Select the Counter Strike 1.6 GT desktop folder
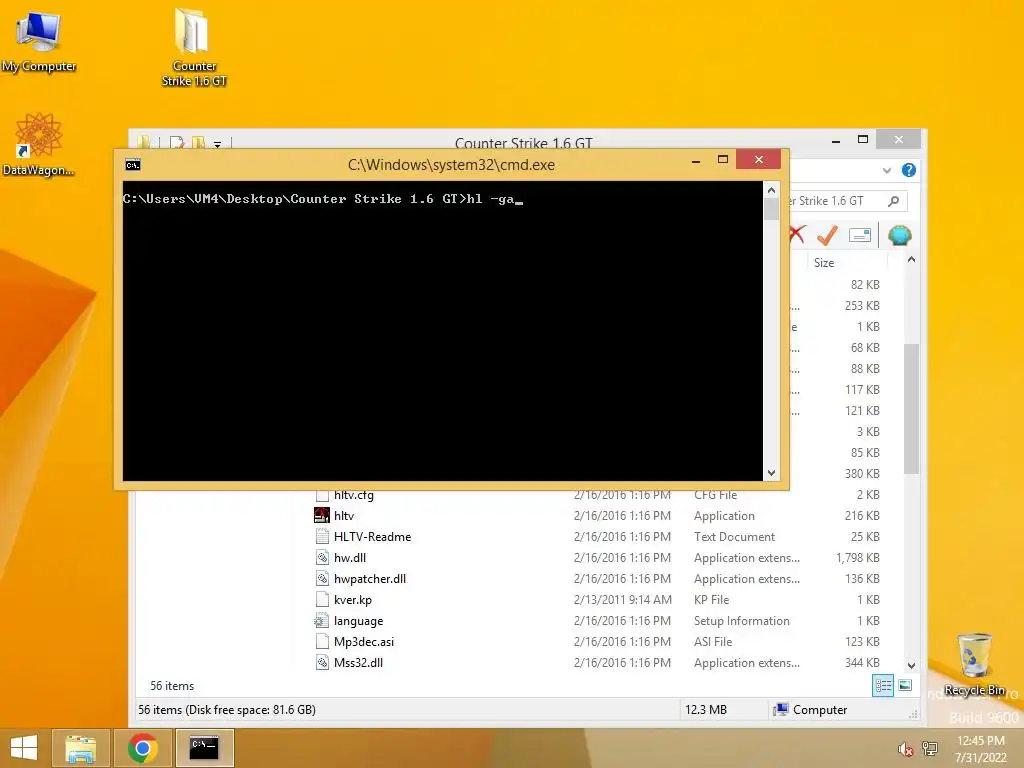Image resolution: width=1024 pixels, height=768 pixels. 194,47
